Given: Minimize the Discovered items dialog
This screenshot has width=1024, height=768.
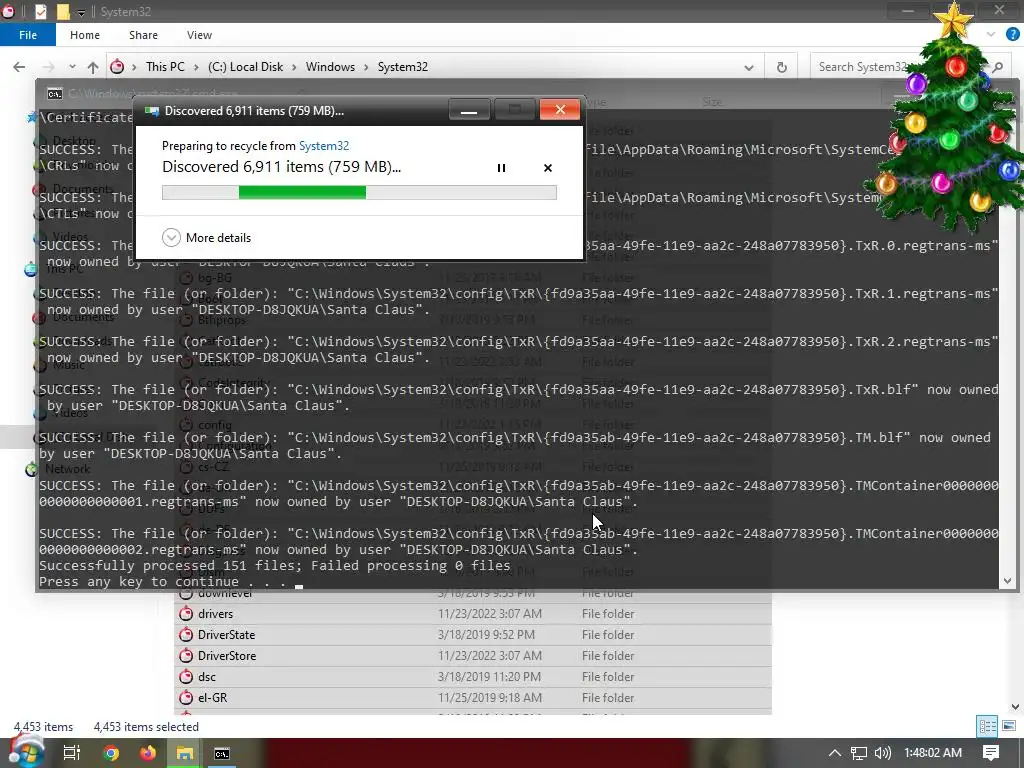Looking at the screenshot, I should (469, 110).
